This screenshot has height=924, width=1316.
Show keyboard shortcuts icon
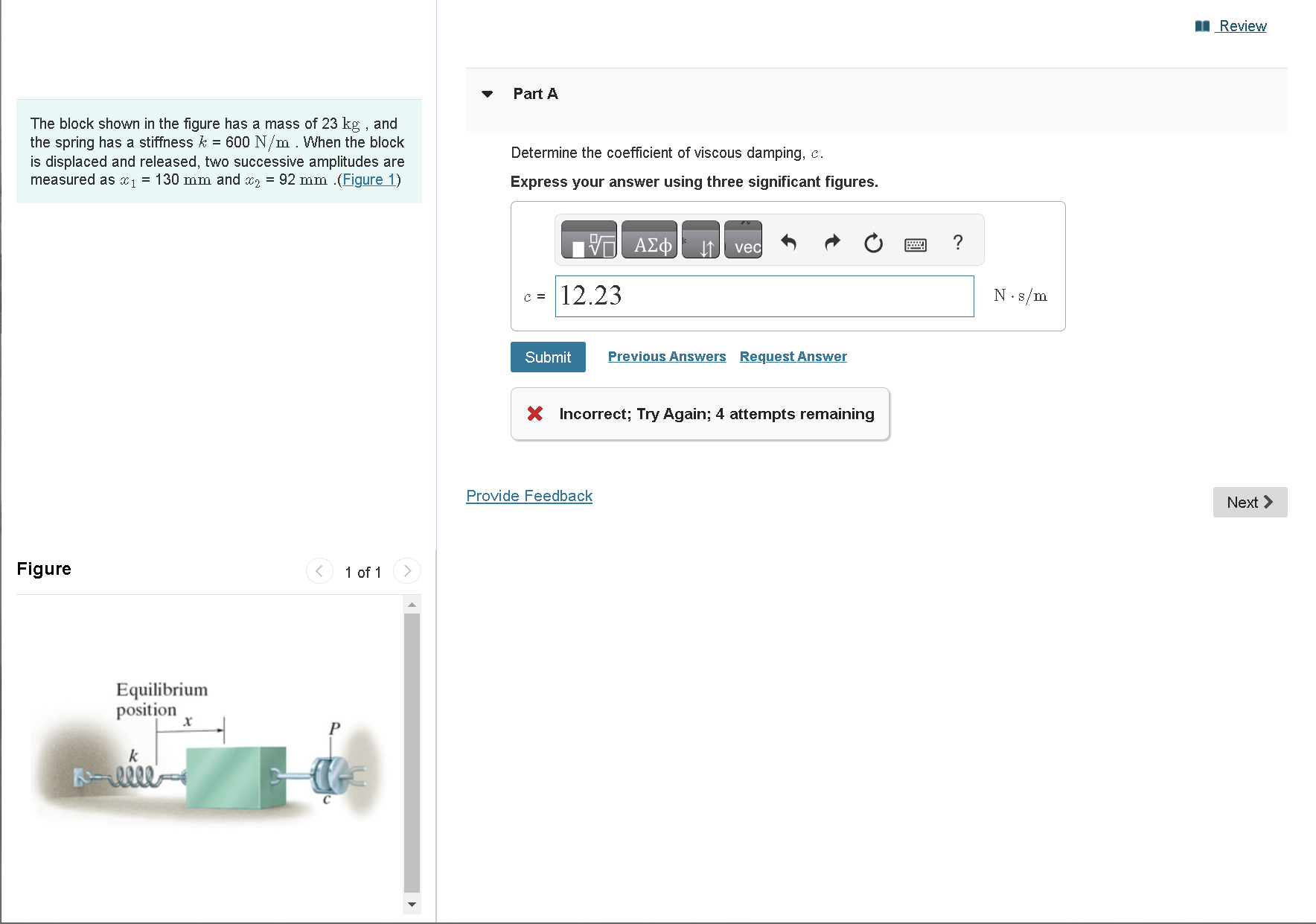916,244
